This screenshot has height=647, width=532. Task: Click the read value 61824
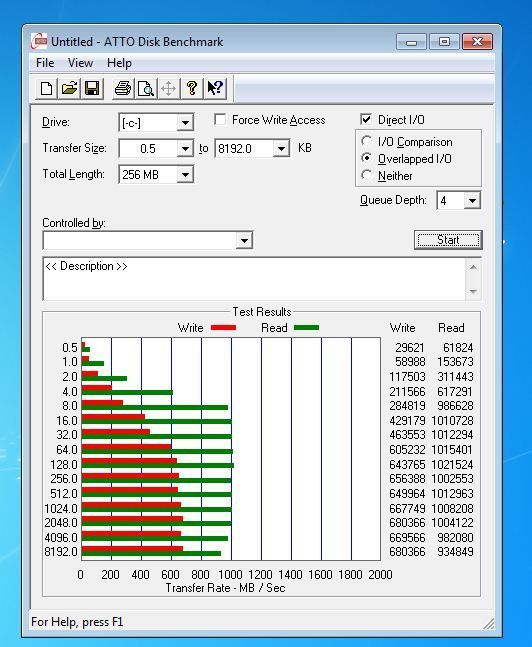coord(458,347)
